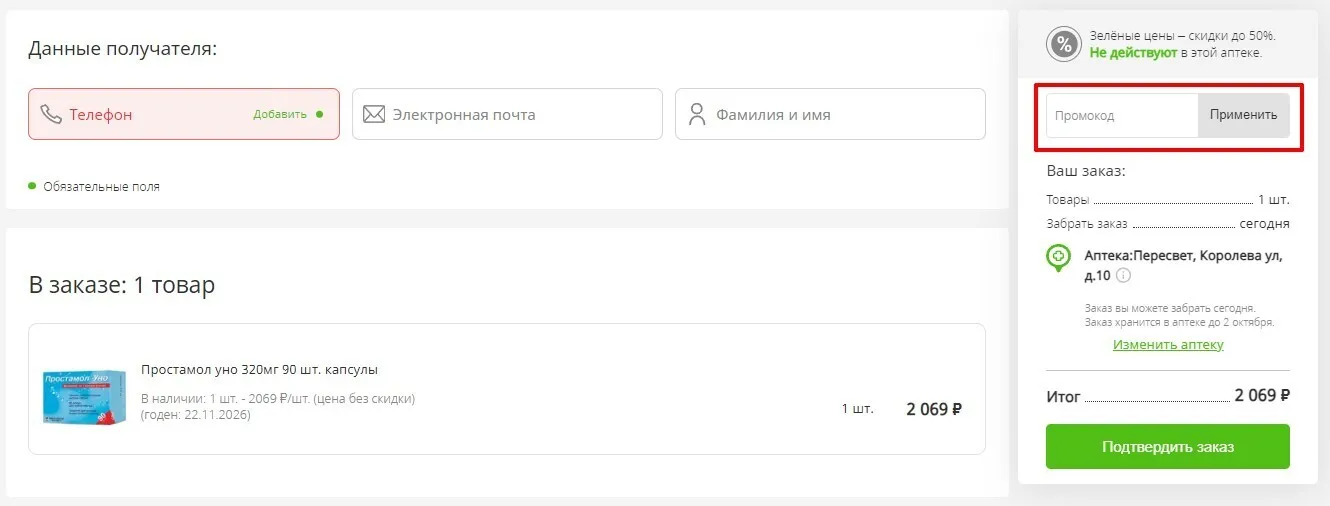Screen dimensions: 1330x506
Task: Open the info icon next to pharmacy address
Action: [1123, 275]
